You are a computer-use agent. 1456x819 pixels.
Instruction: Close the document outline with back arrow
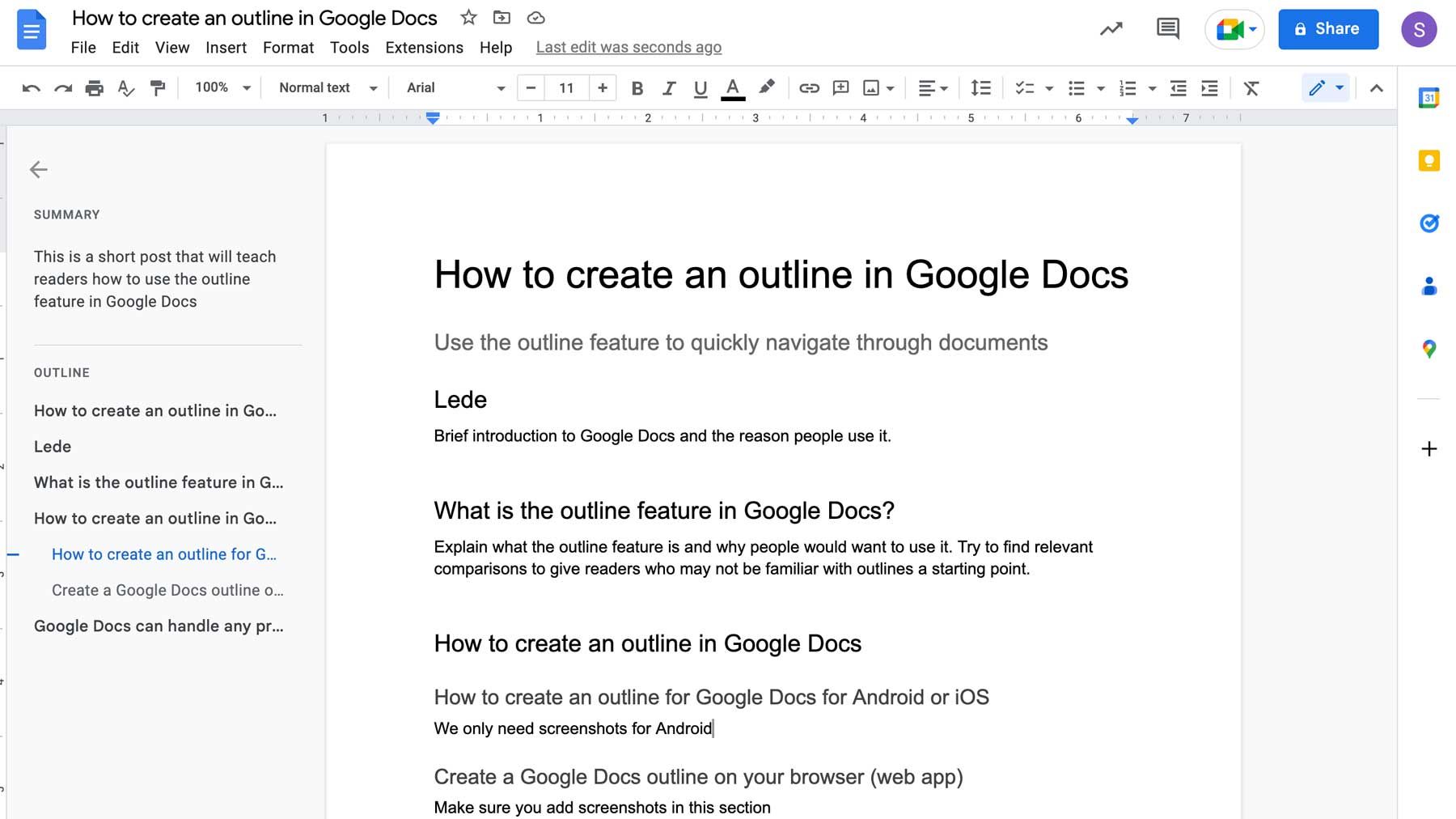point(39,169)
